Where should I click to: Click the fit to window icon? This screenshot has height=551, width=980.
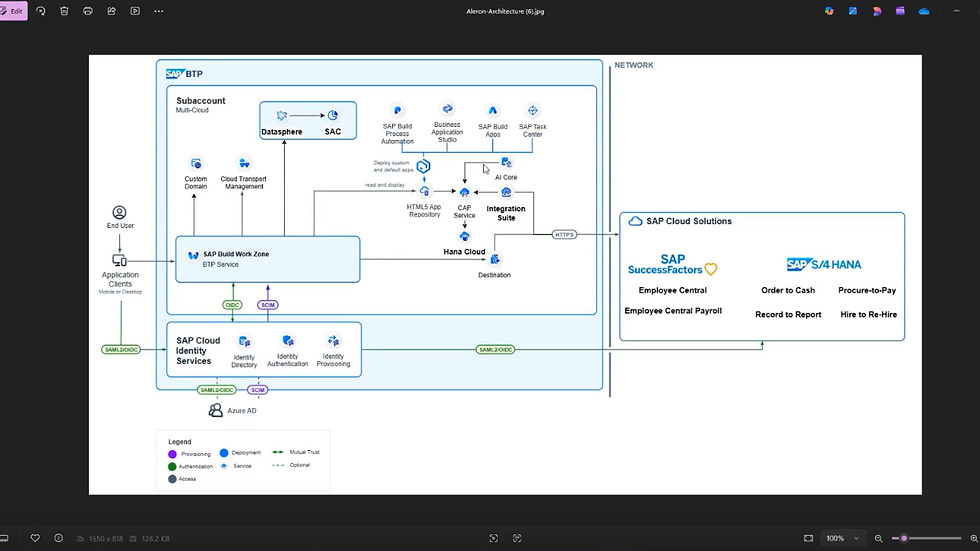click(x=808, y=538)
